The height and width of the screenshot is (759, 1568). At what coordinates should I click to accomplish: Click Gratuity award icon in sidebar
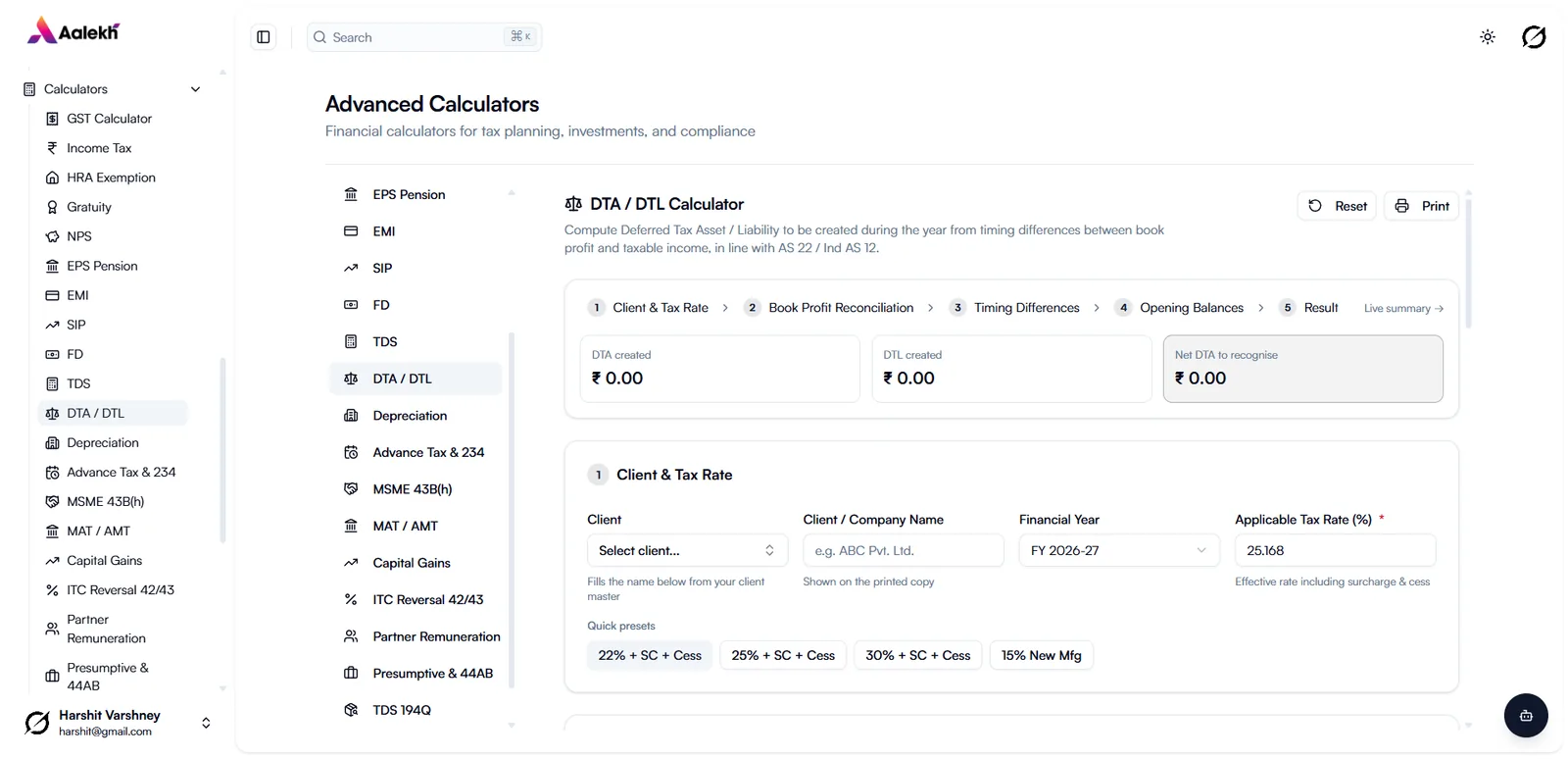coord(53,207)
